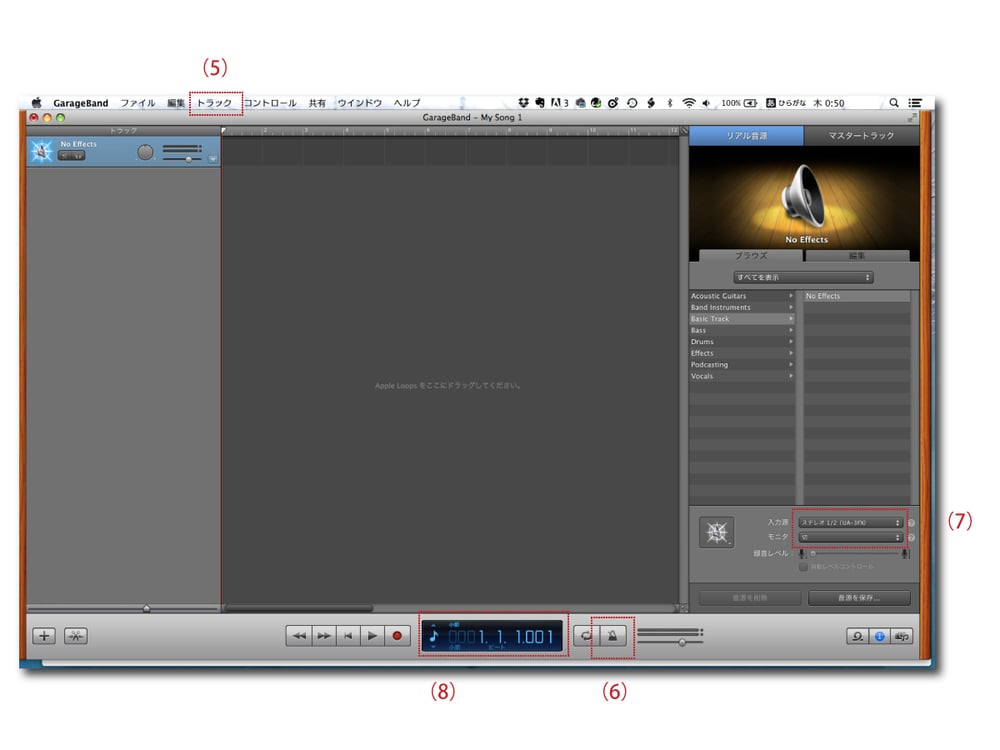Click help icon next to input source
Viewport: 1000px width, 750px height.
point(911,522)
